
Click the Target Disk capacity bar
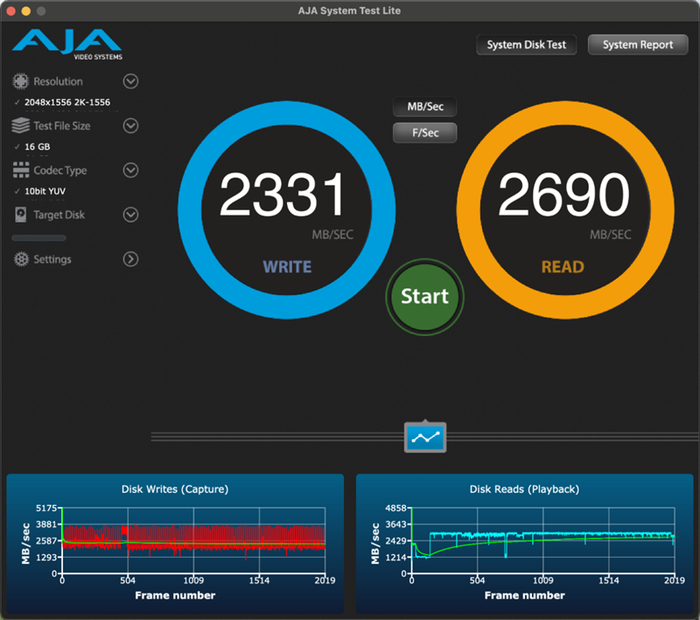click(39, 238)
